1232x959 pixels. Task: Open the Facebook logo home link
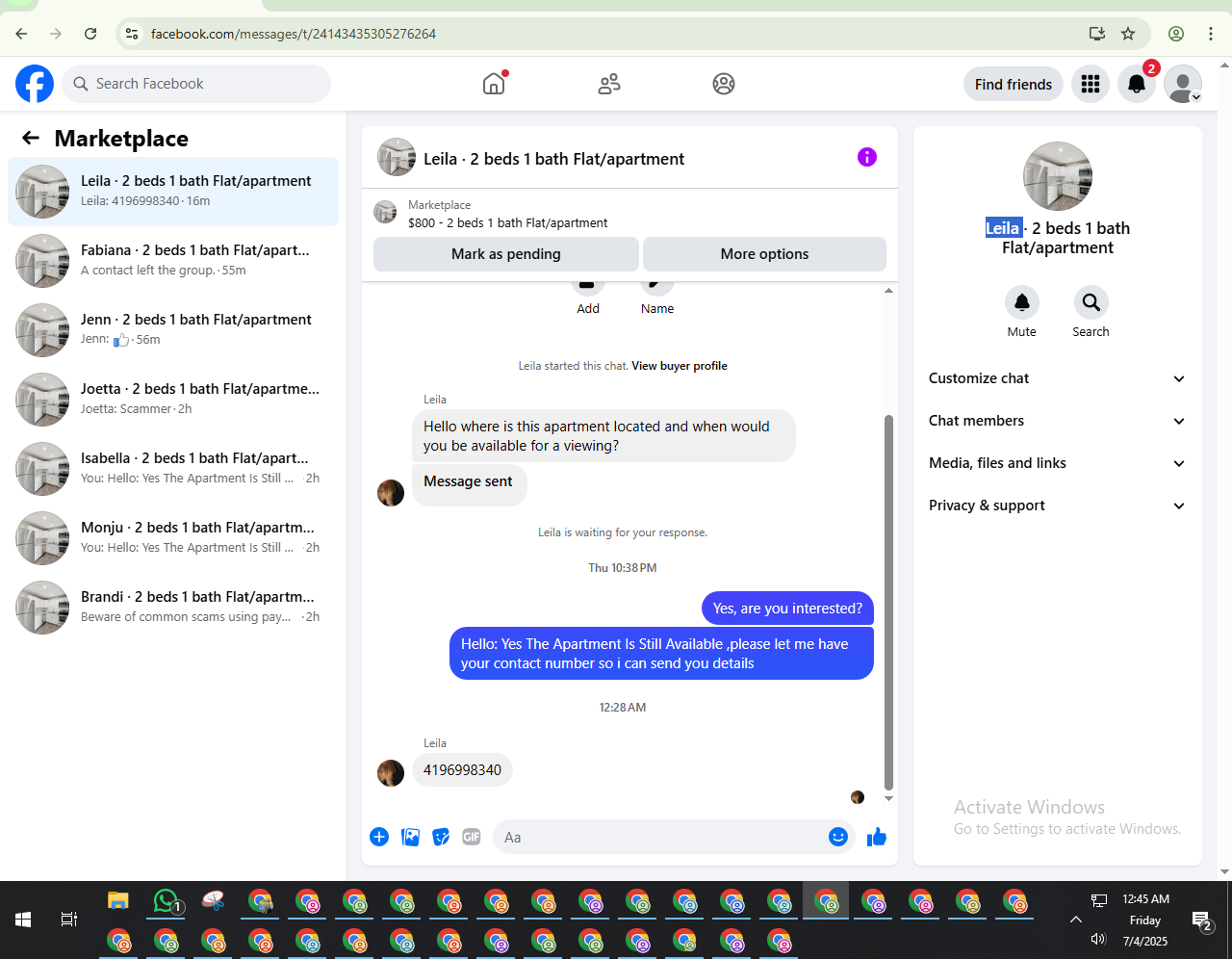click(35, 84)
